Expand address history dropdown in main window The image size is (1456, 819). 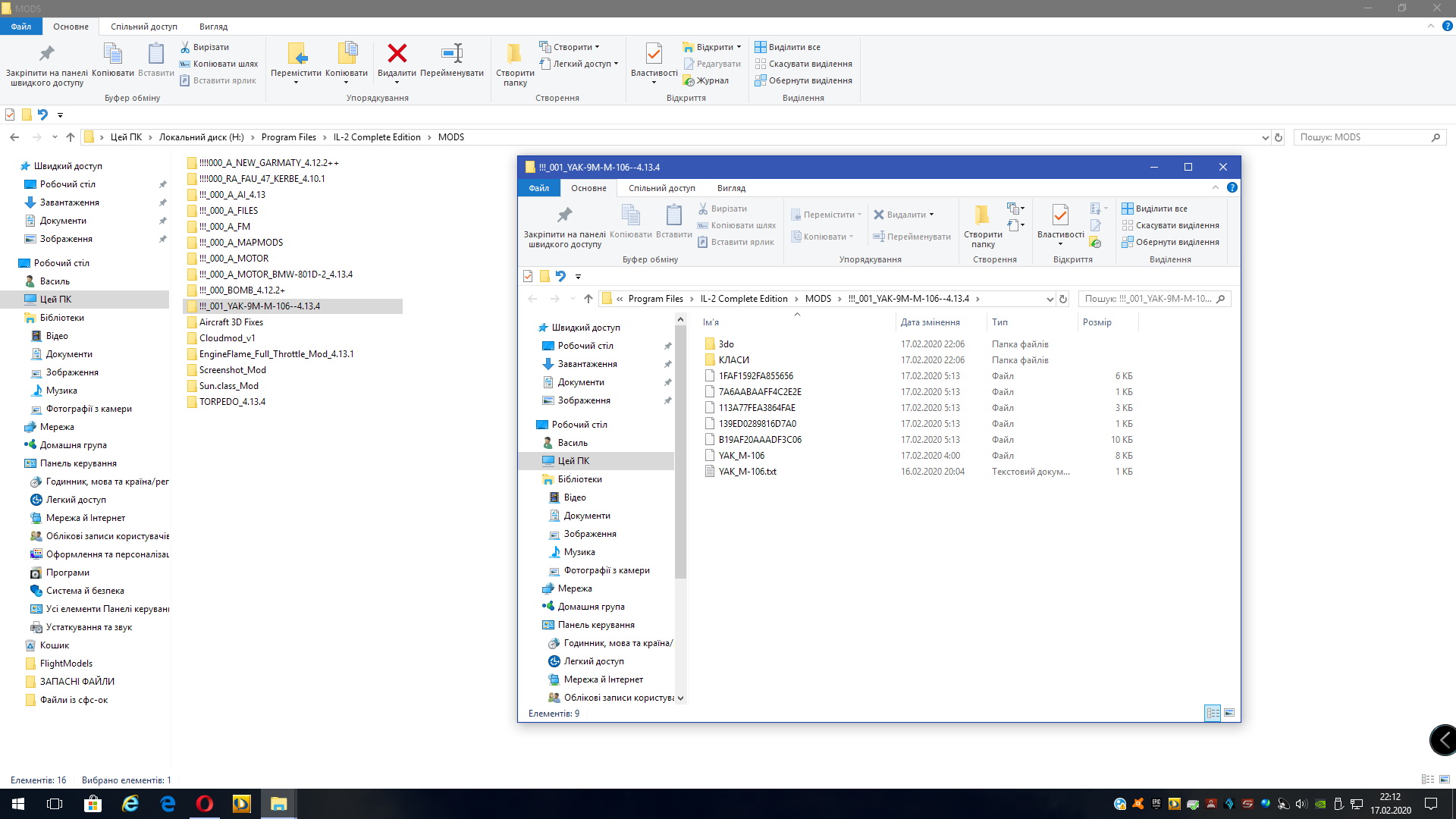point(1265,137)
